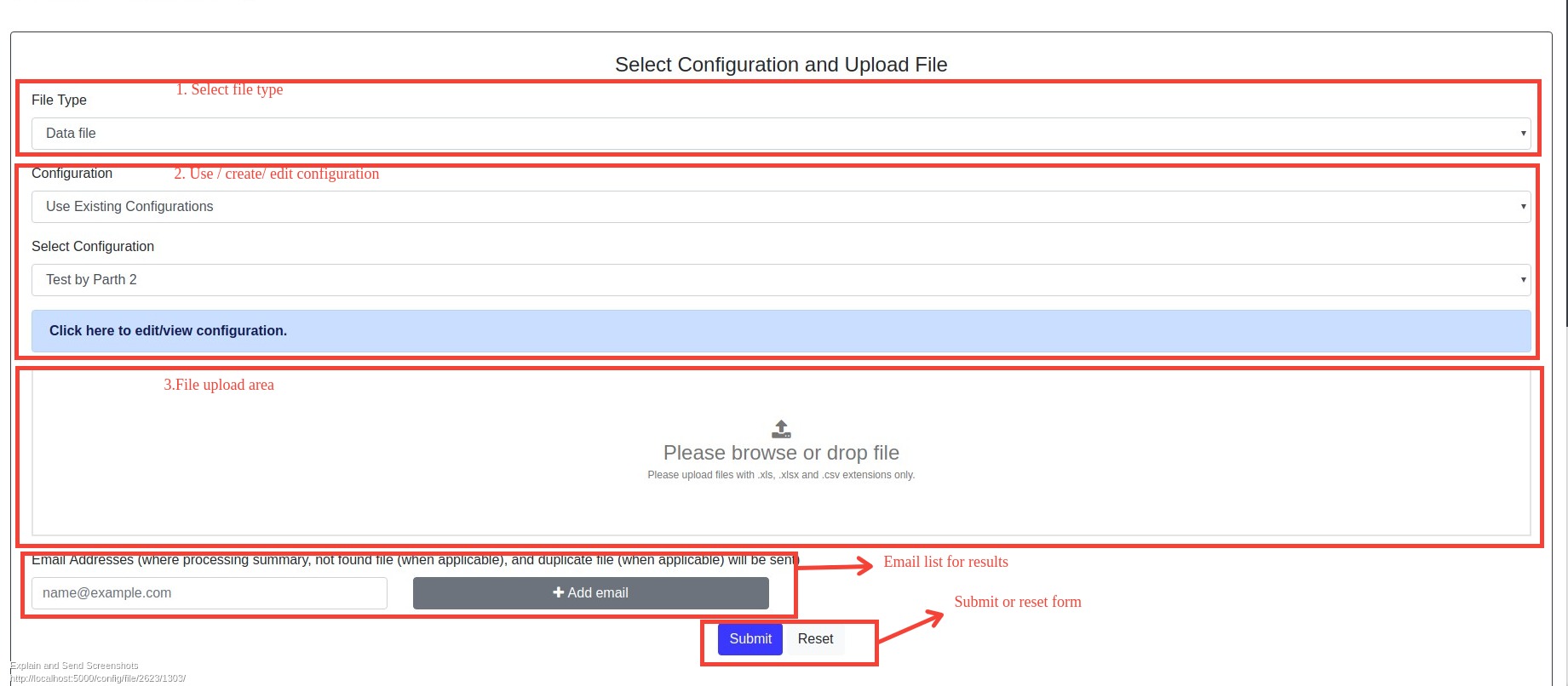
Task: Click the upload arrow icon
Action: (781, 429)
